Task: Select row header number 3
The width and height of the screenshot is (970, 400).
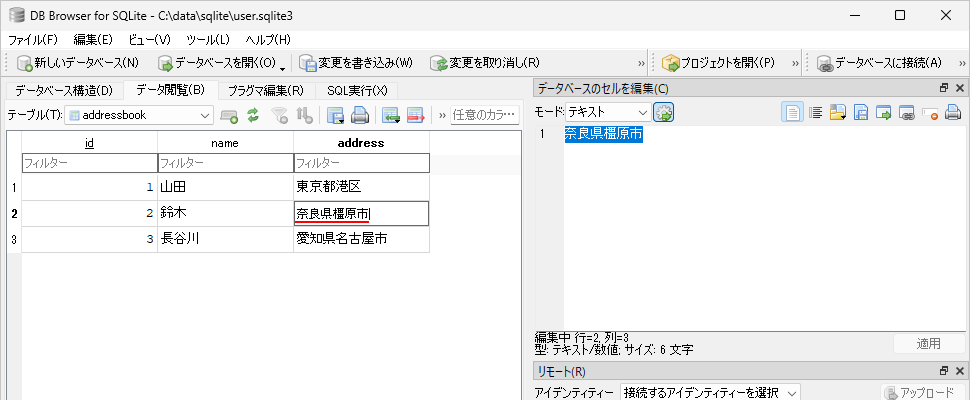Action: pyautogui.click(x=14, y=240)
